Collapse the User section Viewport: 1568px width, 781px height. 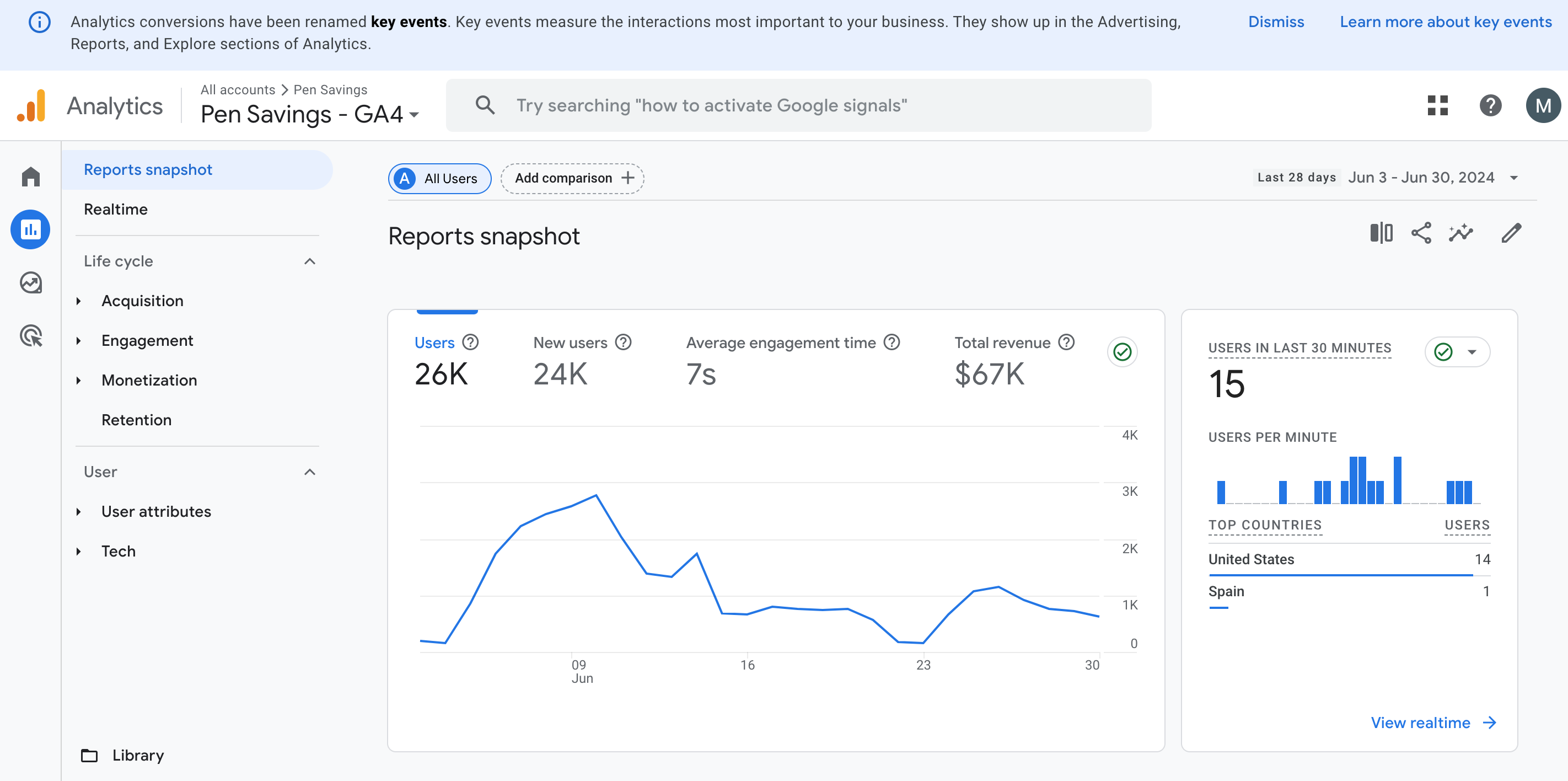click(x=310, y=472)
